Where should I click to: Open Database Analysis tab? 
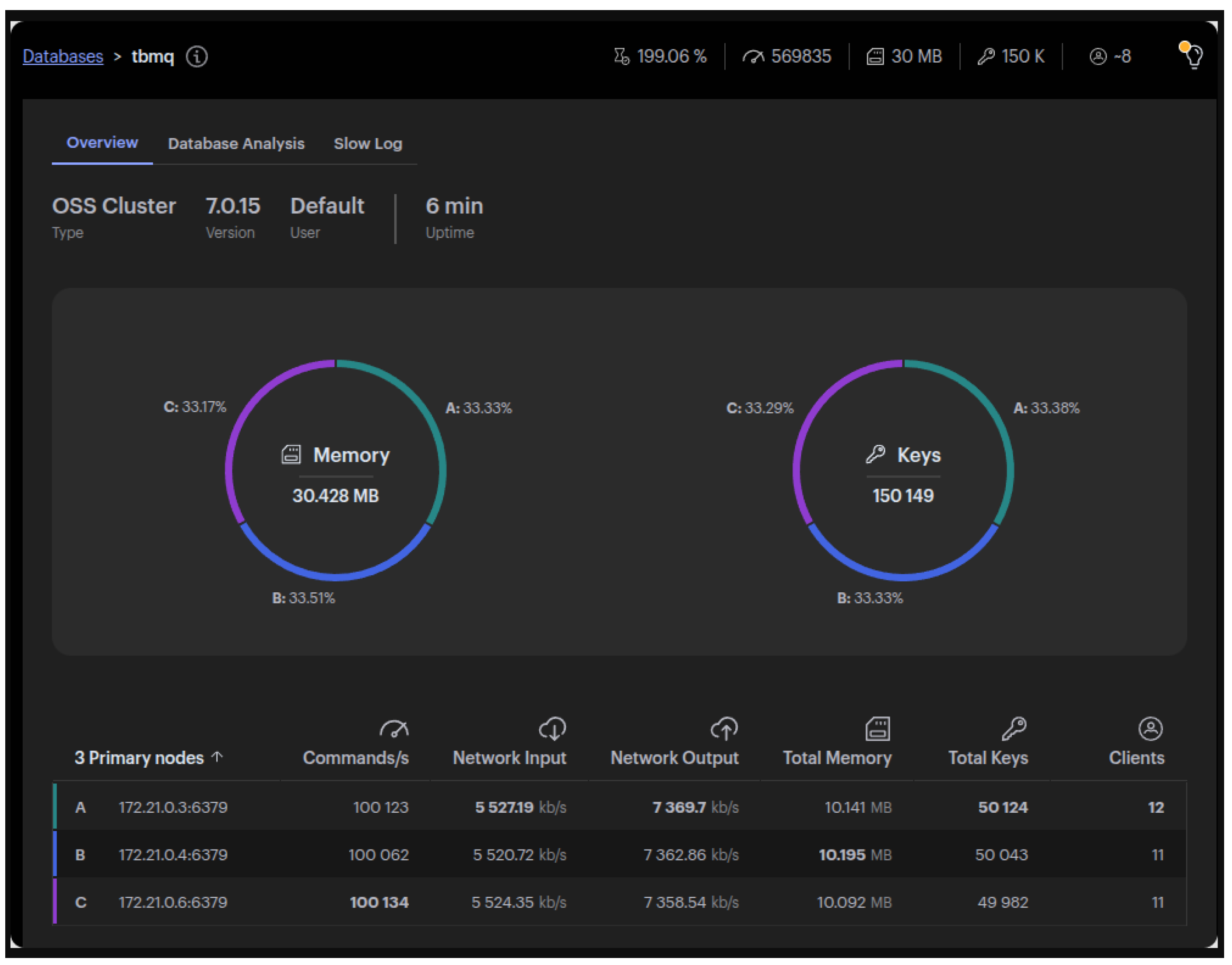pos(235,143)
